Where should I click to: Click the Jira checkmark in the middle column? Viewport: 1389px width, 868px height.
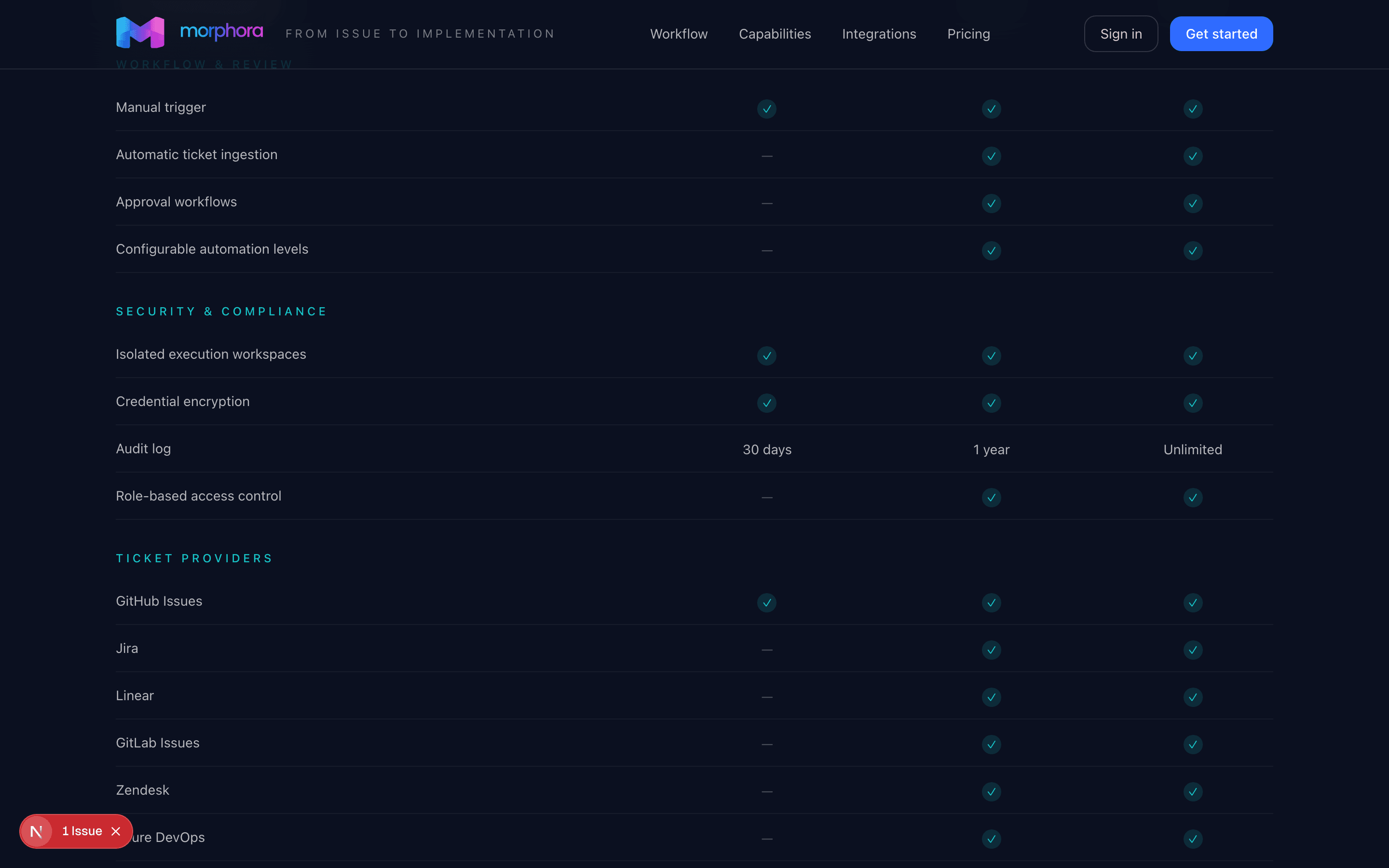coord(991,650)
